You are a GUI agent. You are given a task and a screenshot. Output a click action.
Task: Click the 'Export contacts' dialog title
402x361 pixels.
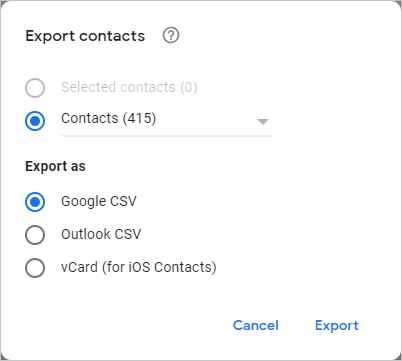coord(85,36)
